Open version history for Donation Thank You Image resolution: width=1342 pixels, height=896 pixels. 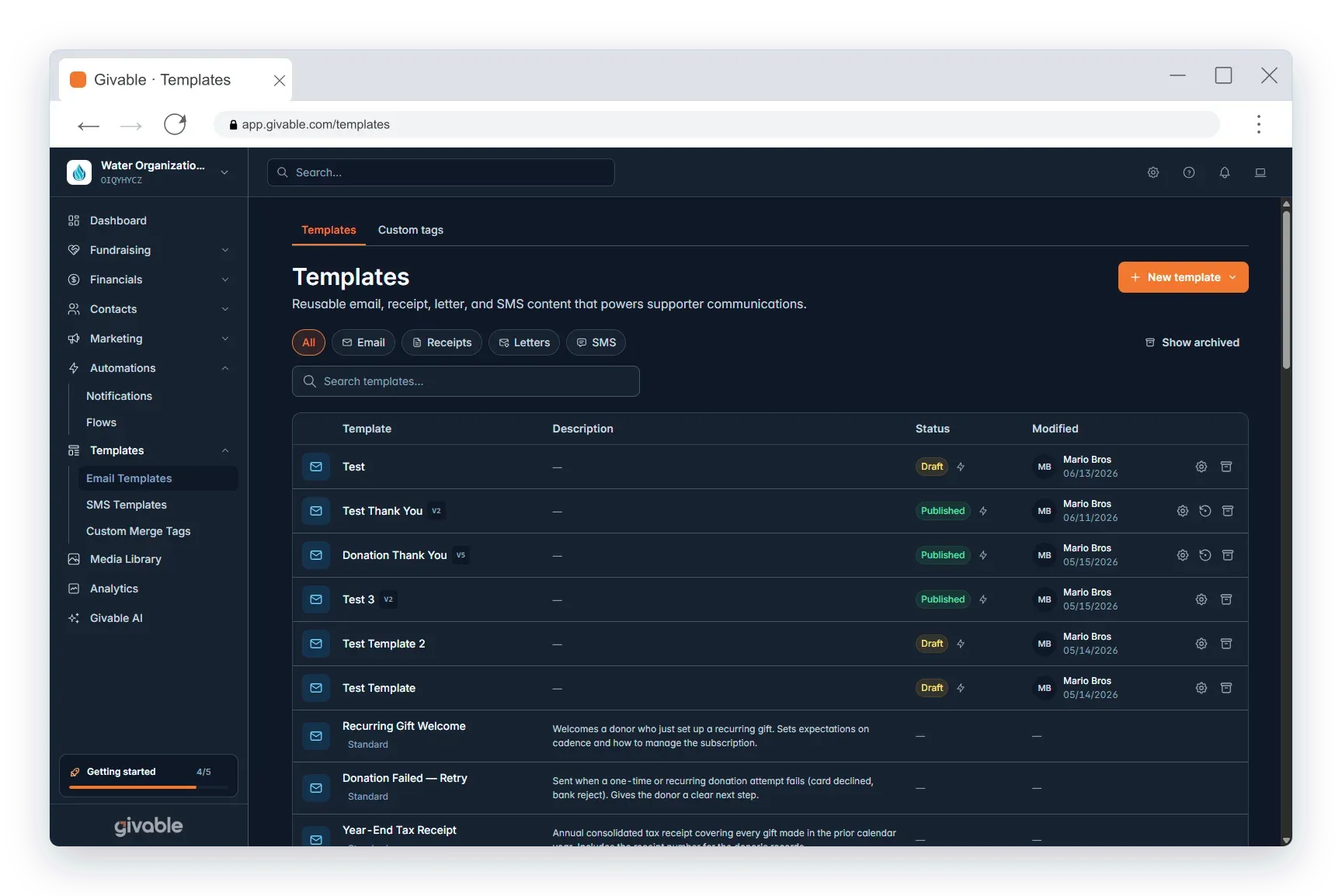point(1205,555)
